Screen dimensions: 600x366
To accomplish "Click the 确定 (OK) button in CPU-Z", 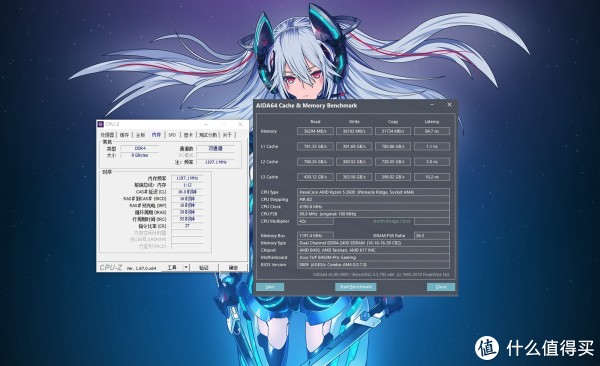I will coord(233,267).
